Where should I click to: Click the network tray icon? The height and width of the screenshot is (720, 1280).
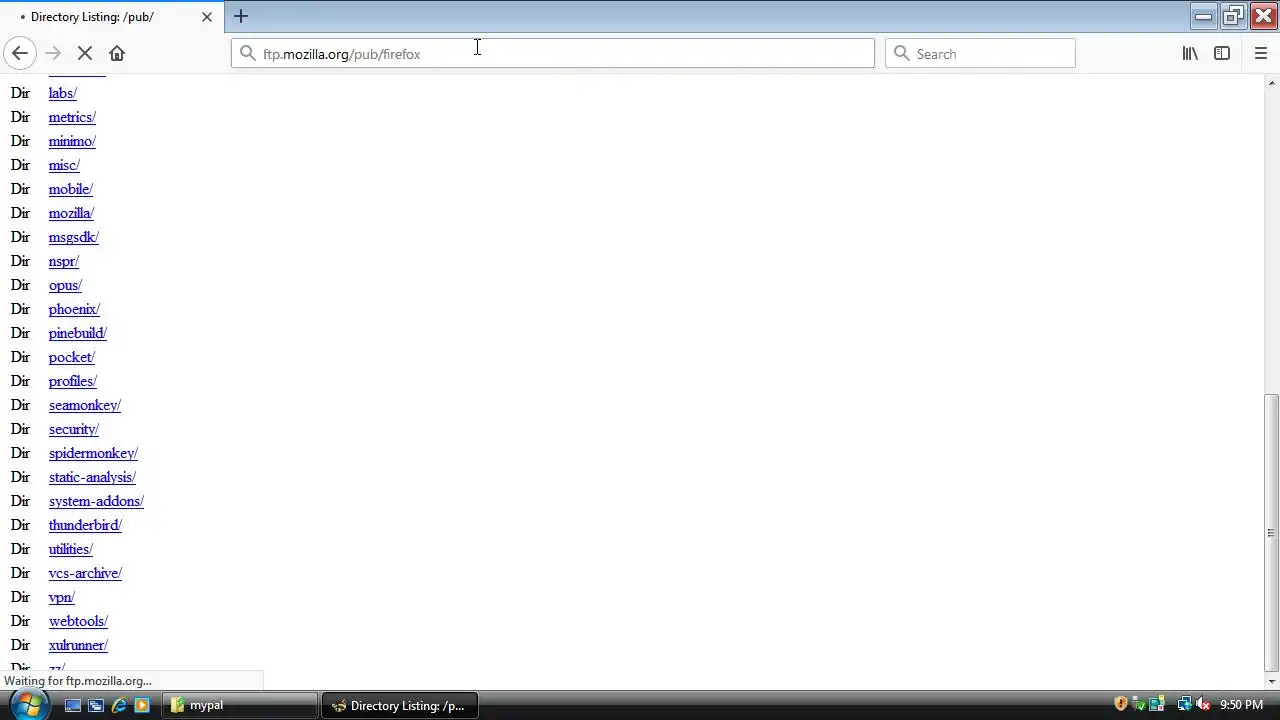point(1185,704)
